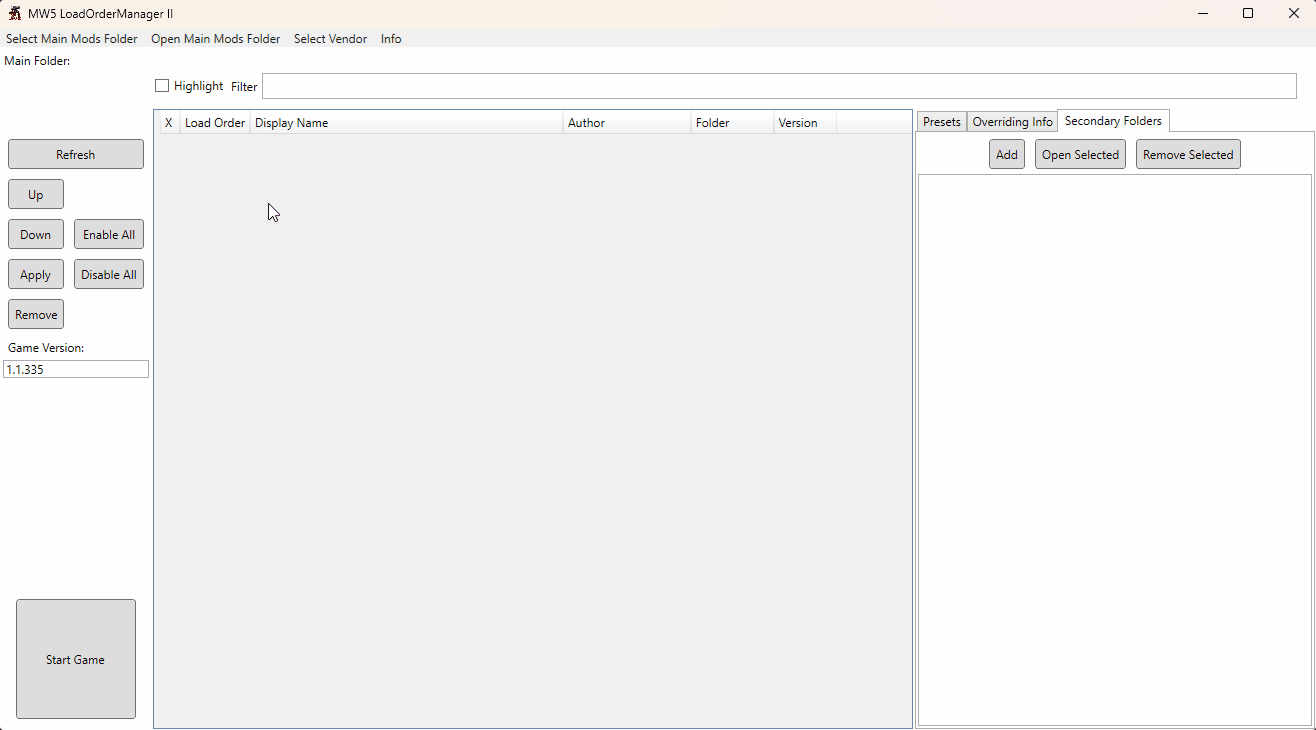
Task: Select the Secondary Folders tab
Action: coord(1113,121)
